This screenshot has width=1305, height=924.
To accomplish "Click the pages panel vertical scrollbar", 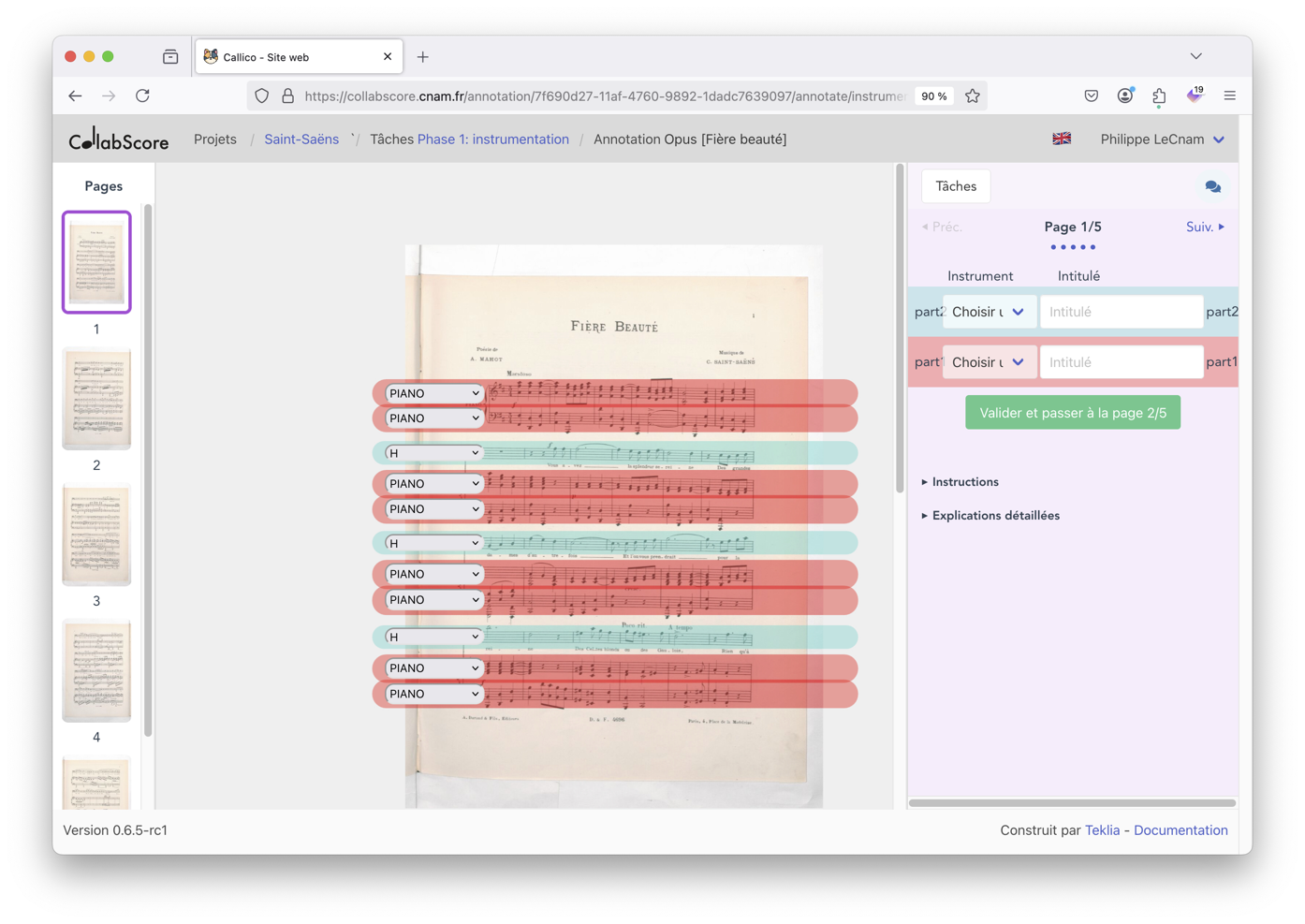I will click(x=148, y=468).
